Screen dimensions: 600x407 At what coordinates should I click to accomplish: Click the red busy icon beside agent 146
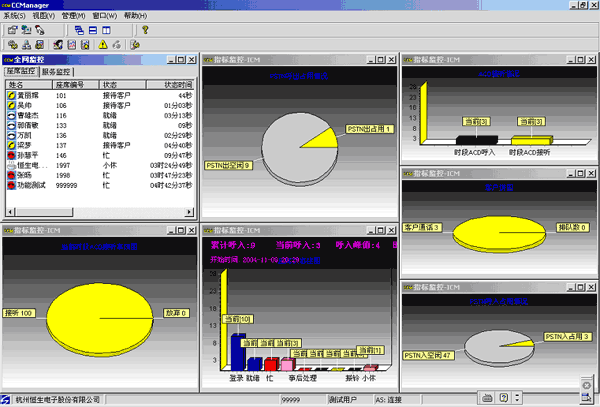tap(12, 156)
